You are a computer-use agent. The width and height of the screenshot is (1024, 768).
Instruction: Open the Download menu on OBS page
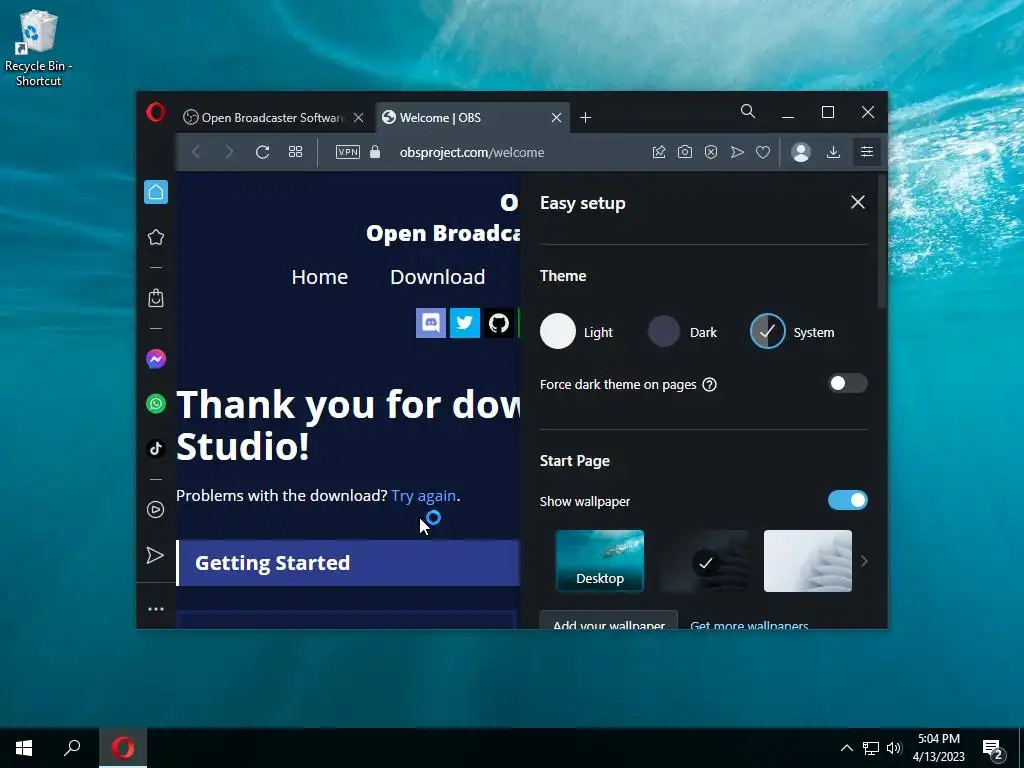click(x=438, y=277)
